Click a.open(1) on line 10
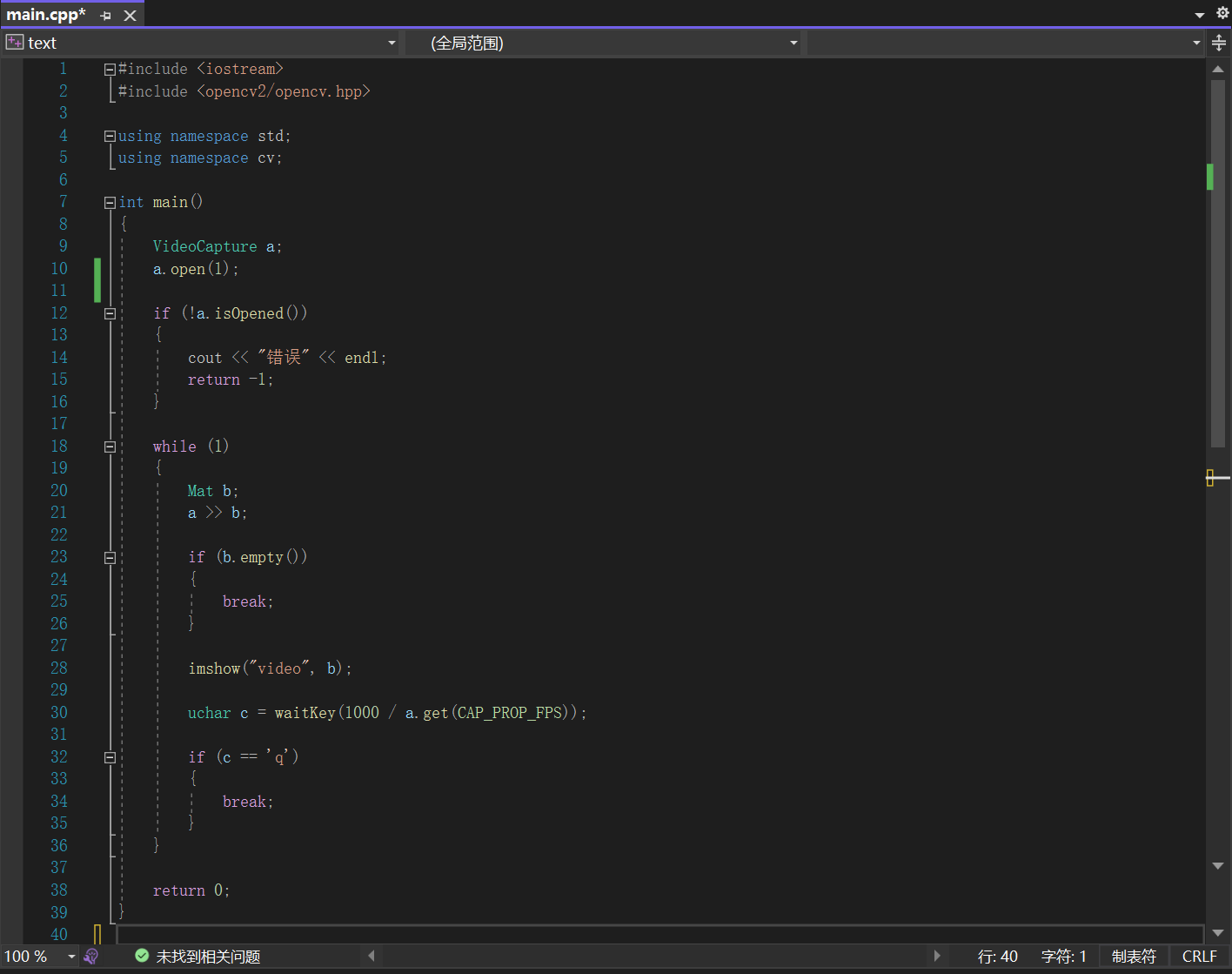Screen dimensions: 1232x974 191,269
